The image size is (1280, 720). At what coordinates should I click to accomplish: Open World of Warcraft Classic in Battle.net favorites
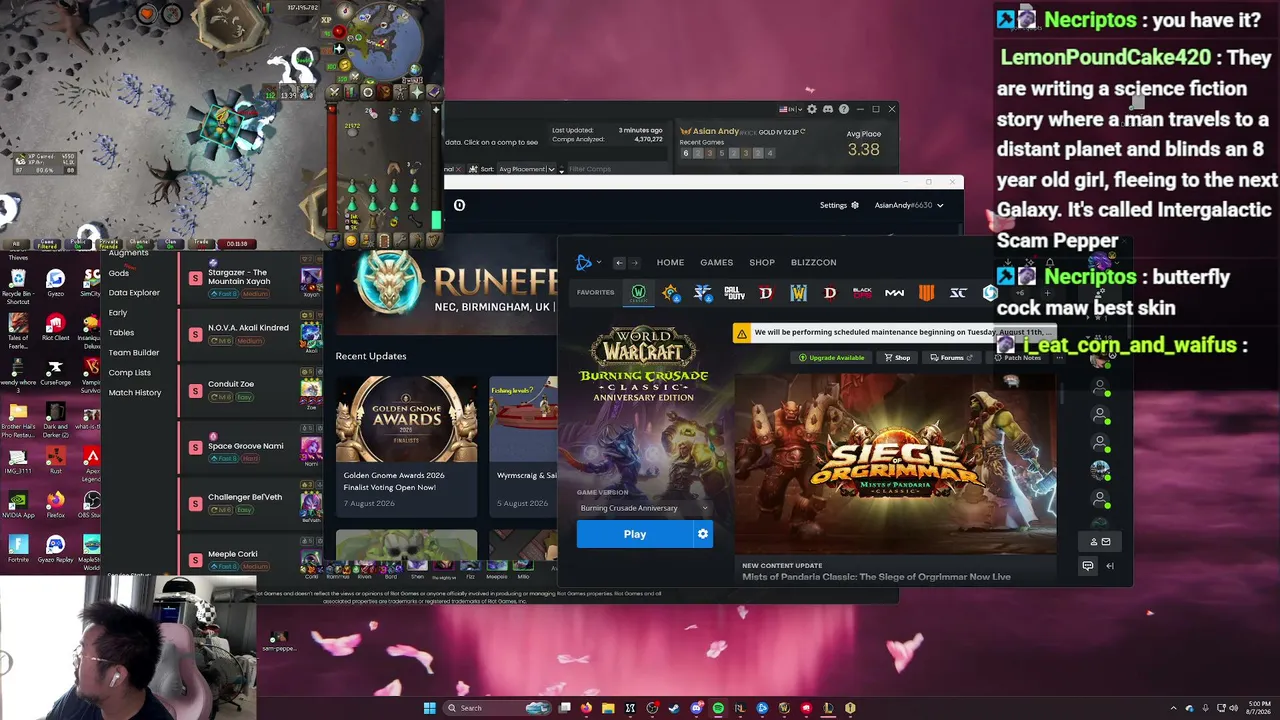(x=638, y=292)
